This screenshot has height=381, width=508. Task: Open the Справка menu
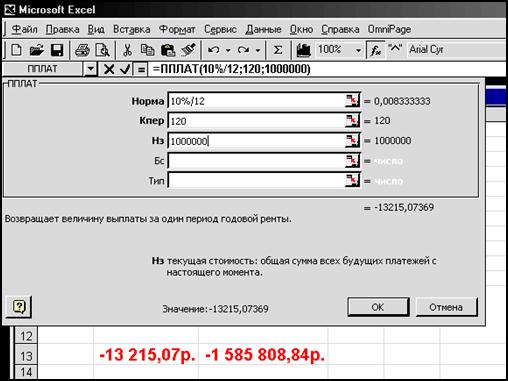pos(340,30)
